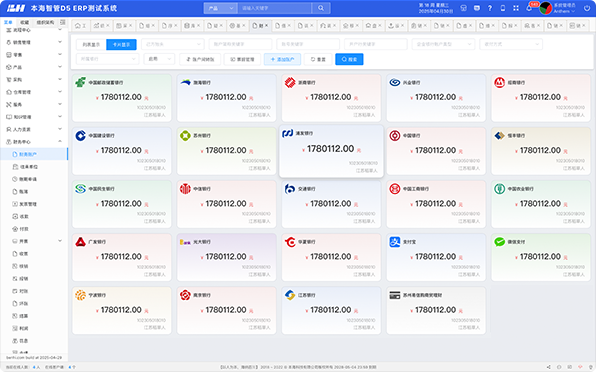Open the 南京银行 account card
This screenshot has height=372, width=596.
tap(227, 310)
